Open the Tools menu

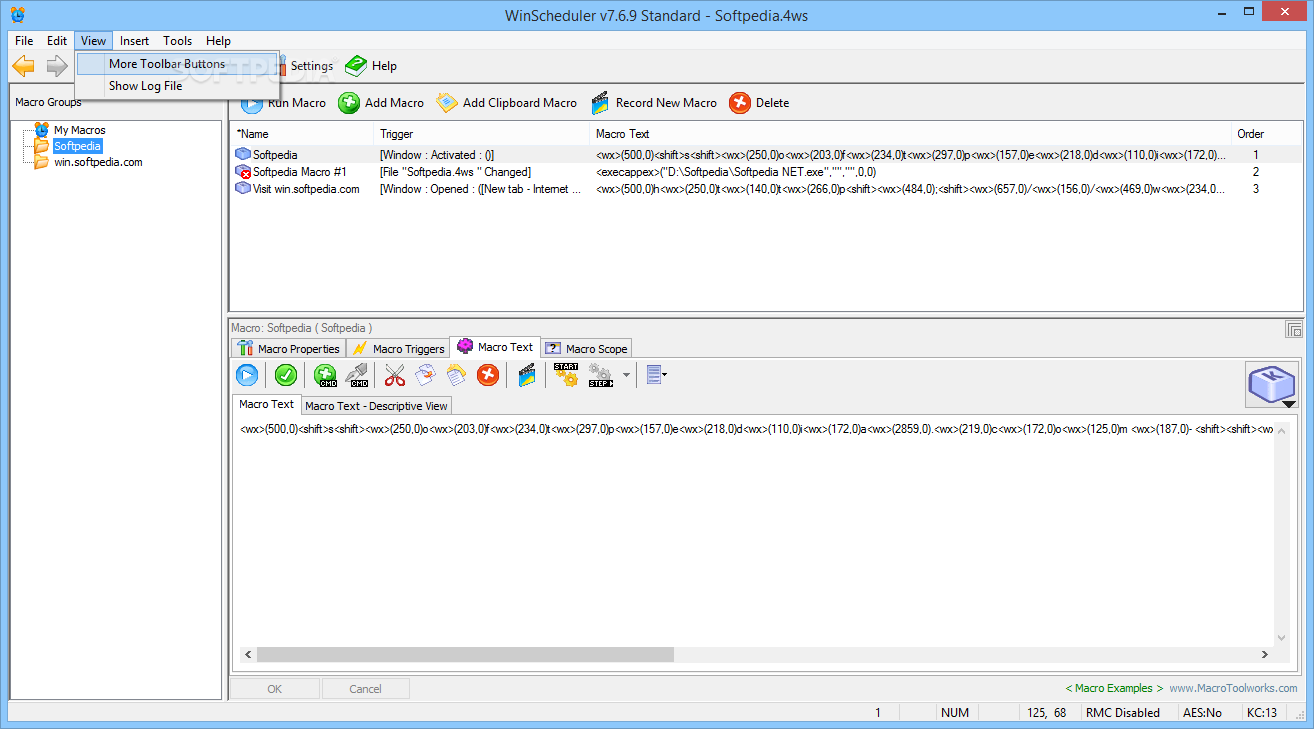pos(178,41)
